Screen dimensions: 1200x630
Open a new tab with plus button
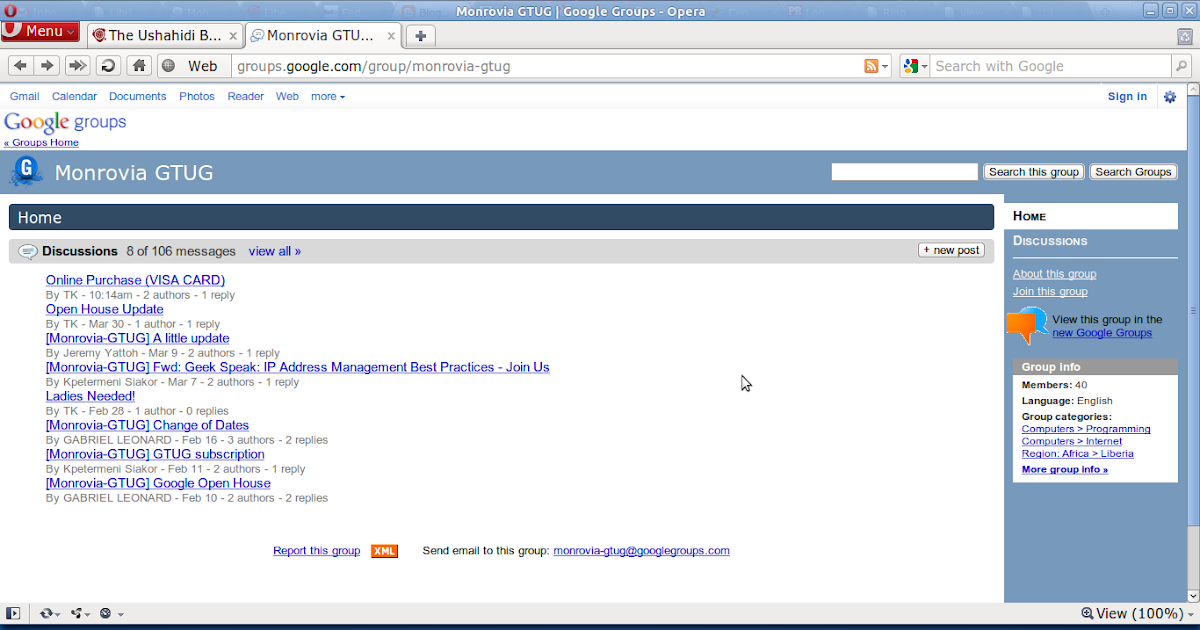coord(420,36)
